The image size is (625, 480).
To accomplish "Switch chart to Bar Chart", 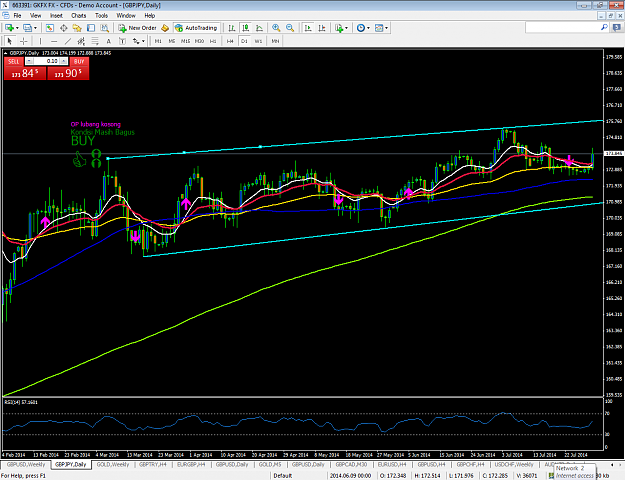I will (232, 28).
